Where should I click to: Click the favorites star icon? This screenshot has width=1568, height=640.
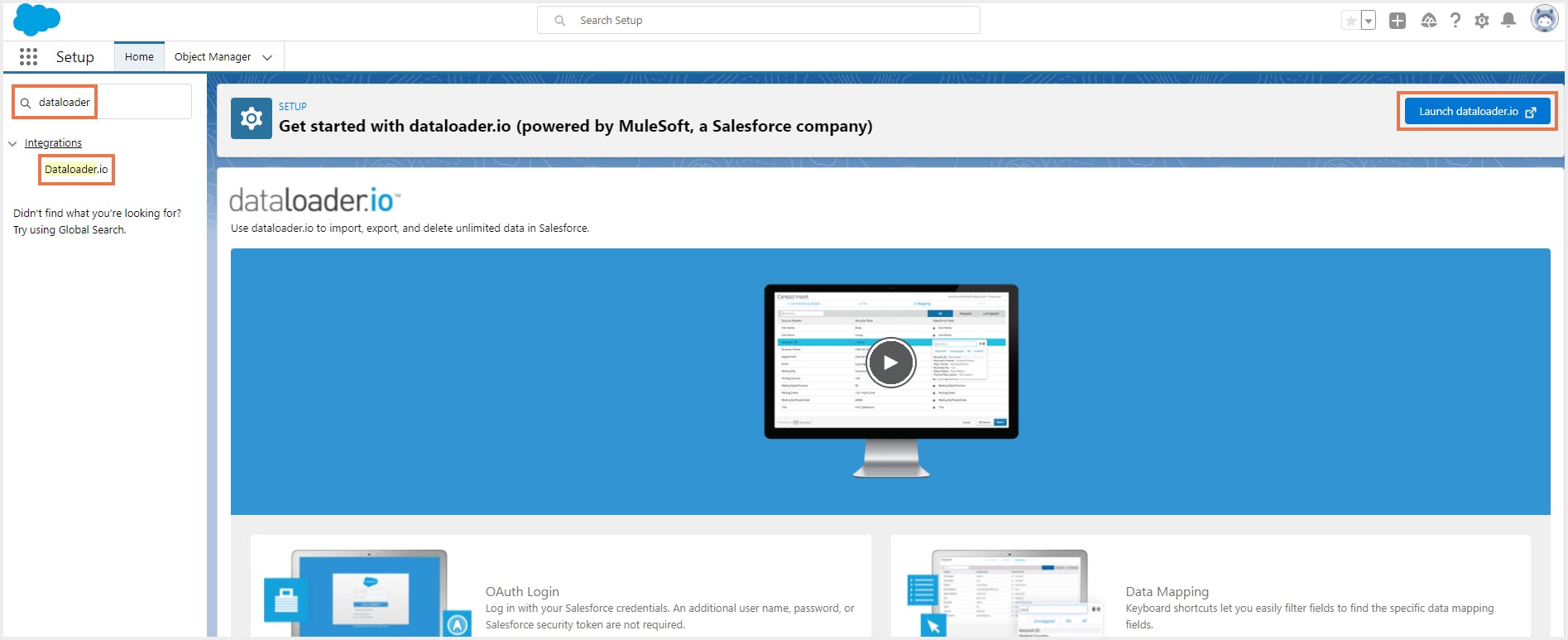click(1350, 21)
